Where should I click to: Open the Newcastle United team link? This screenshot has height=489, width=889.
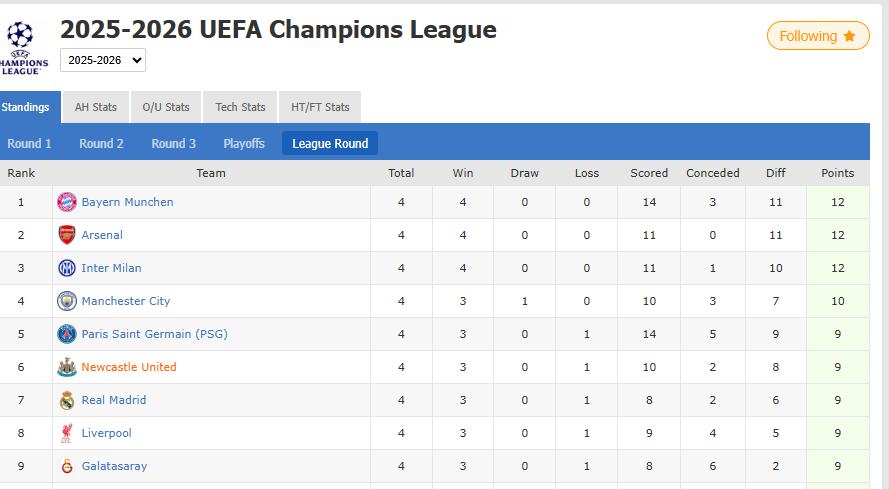pos(129,367)
